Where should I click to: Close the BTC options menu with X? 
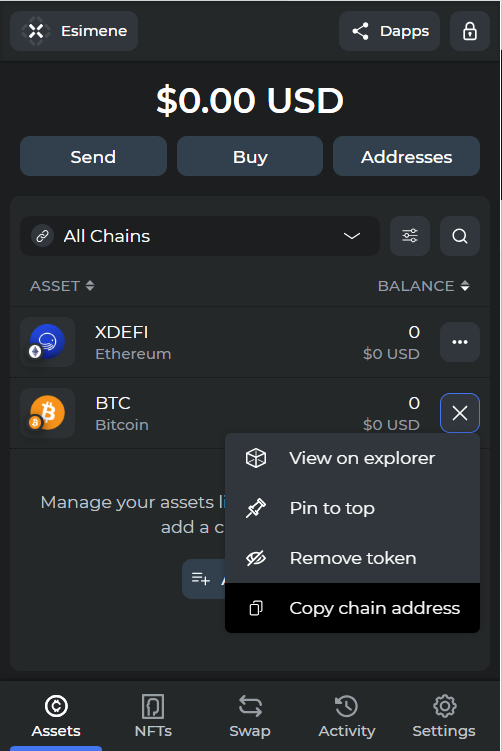(x=460, y=413)
